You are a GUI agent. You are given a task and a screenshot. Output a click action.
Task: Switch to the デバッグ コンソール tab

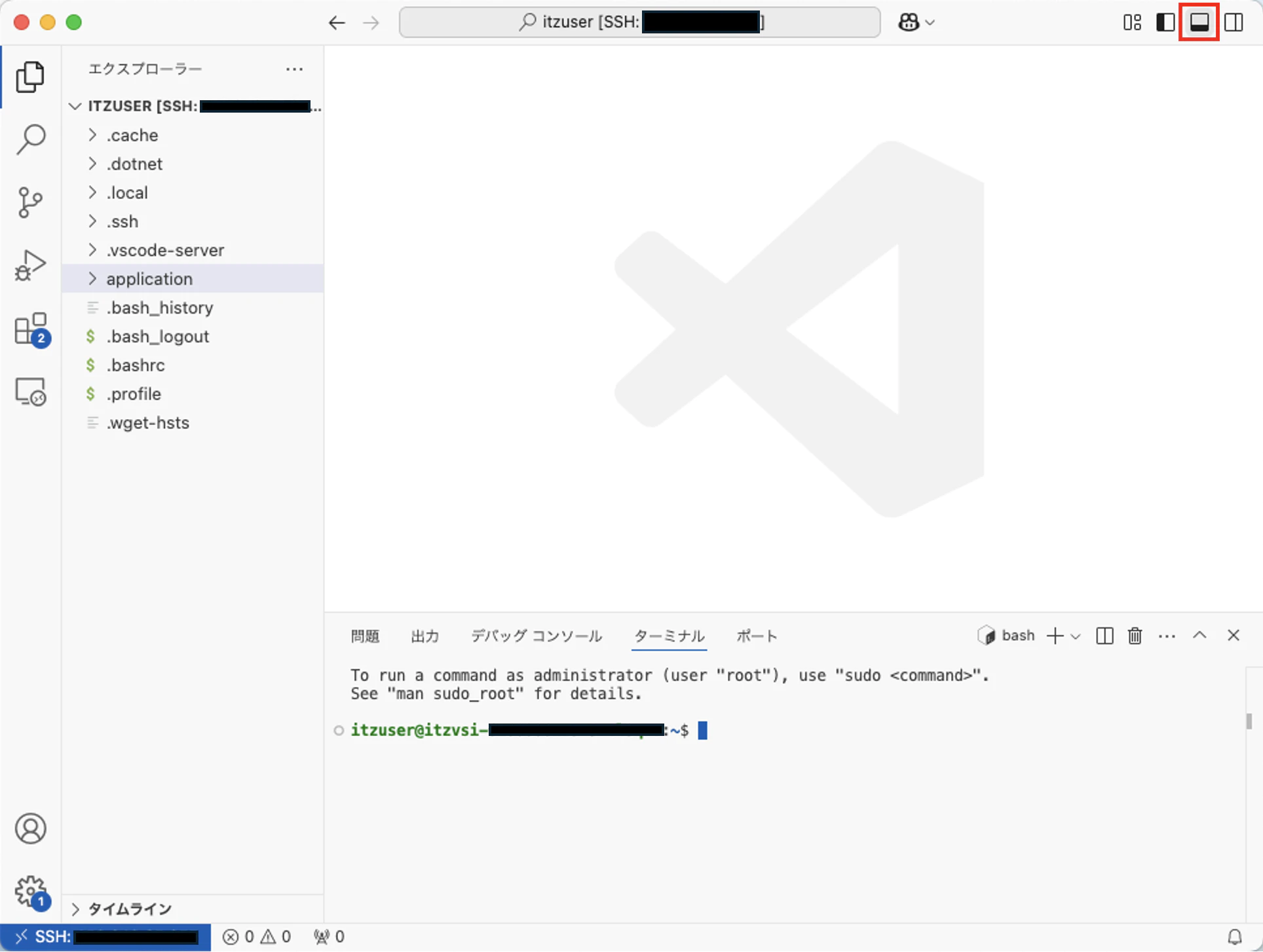[537, 636]
